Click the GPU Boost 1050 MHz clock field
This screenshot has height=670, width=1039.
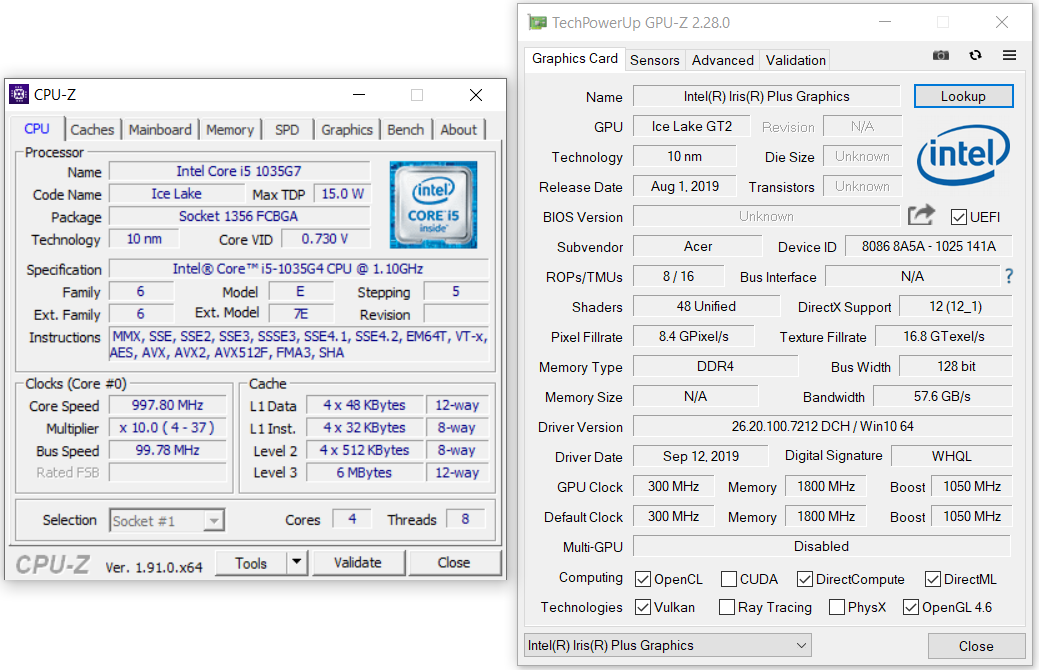[972, 486]
